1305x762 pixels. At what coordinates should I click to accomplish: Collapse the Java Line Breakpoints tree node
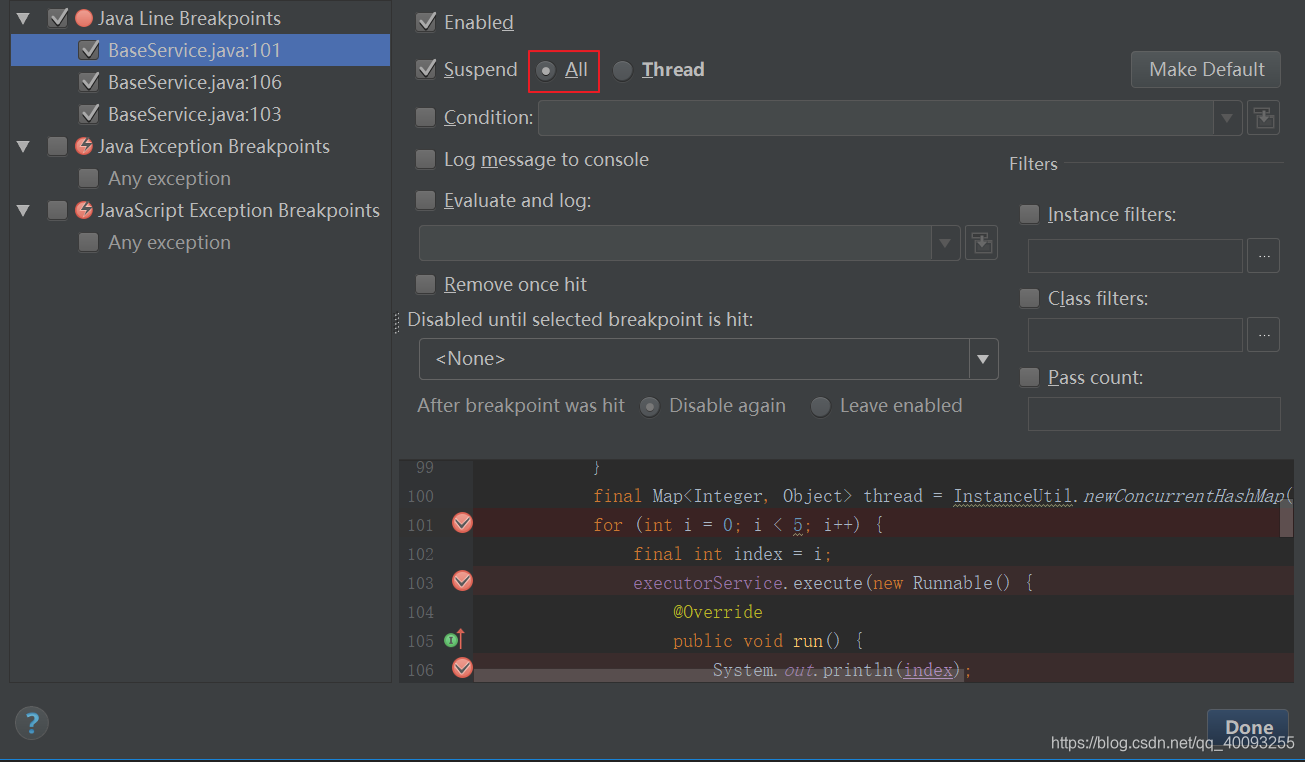coord(24,18)
